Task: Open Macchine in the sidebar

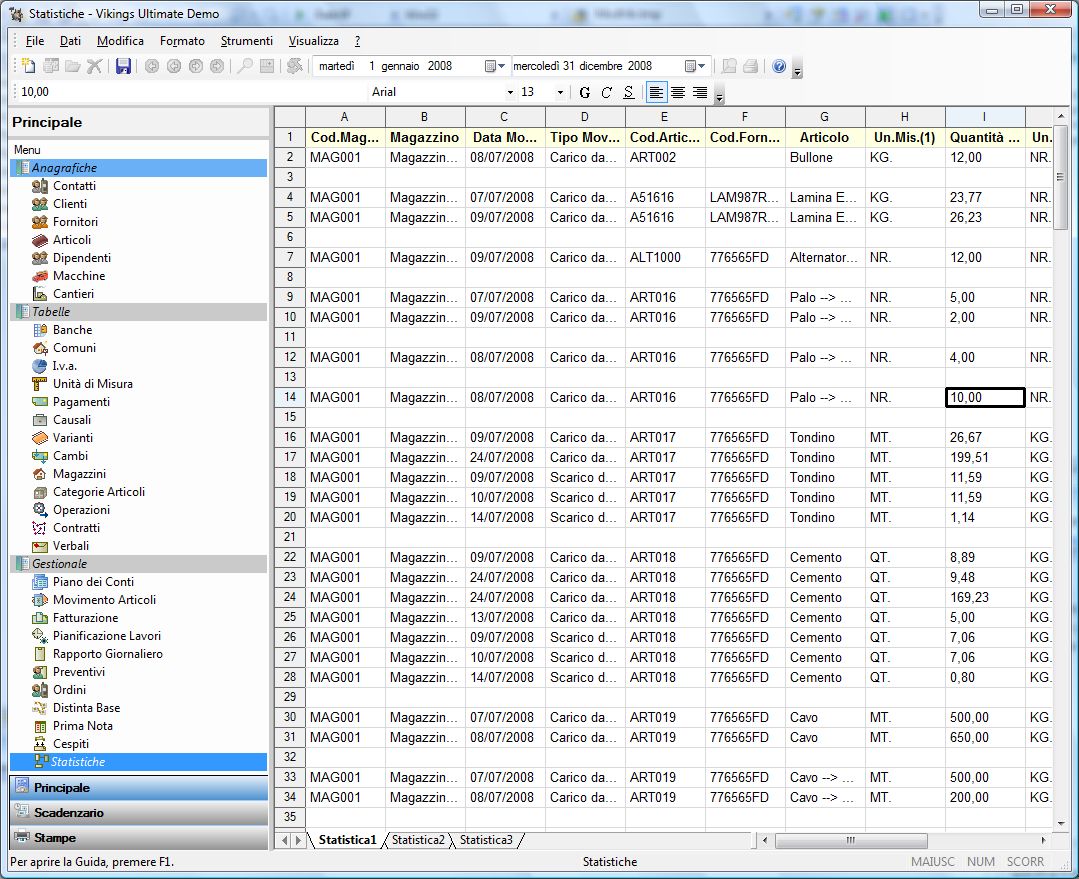Action: 78,275
